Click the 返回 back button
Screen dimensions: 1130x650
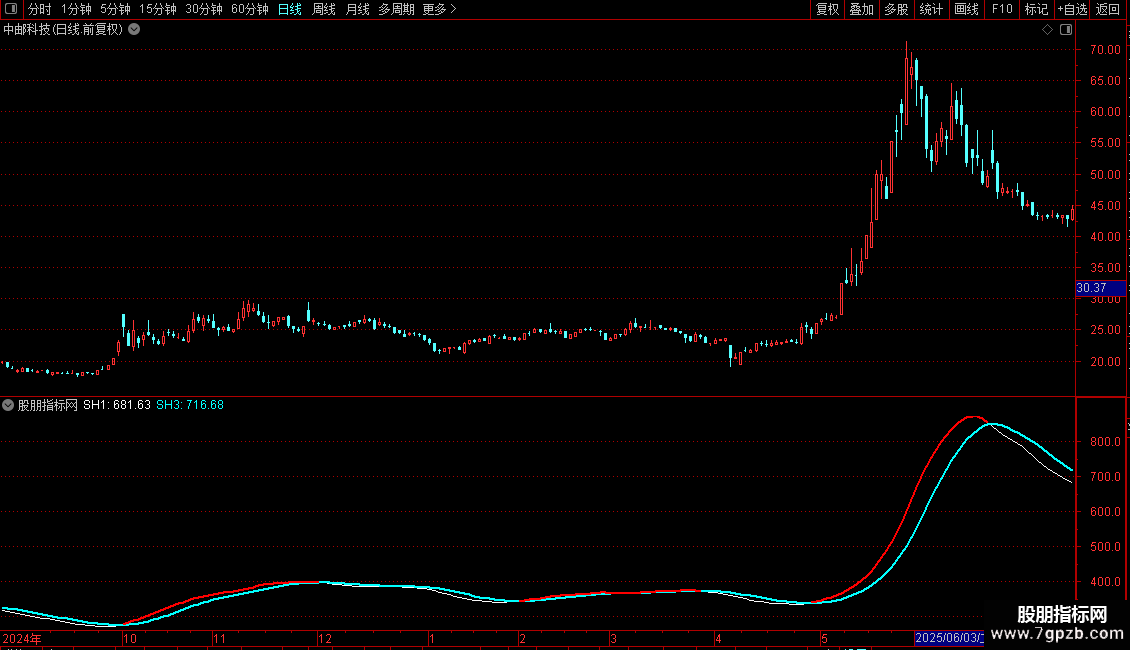(x=1108, y=9)
